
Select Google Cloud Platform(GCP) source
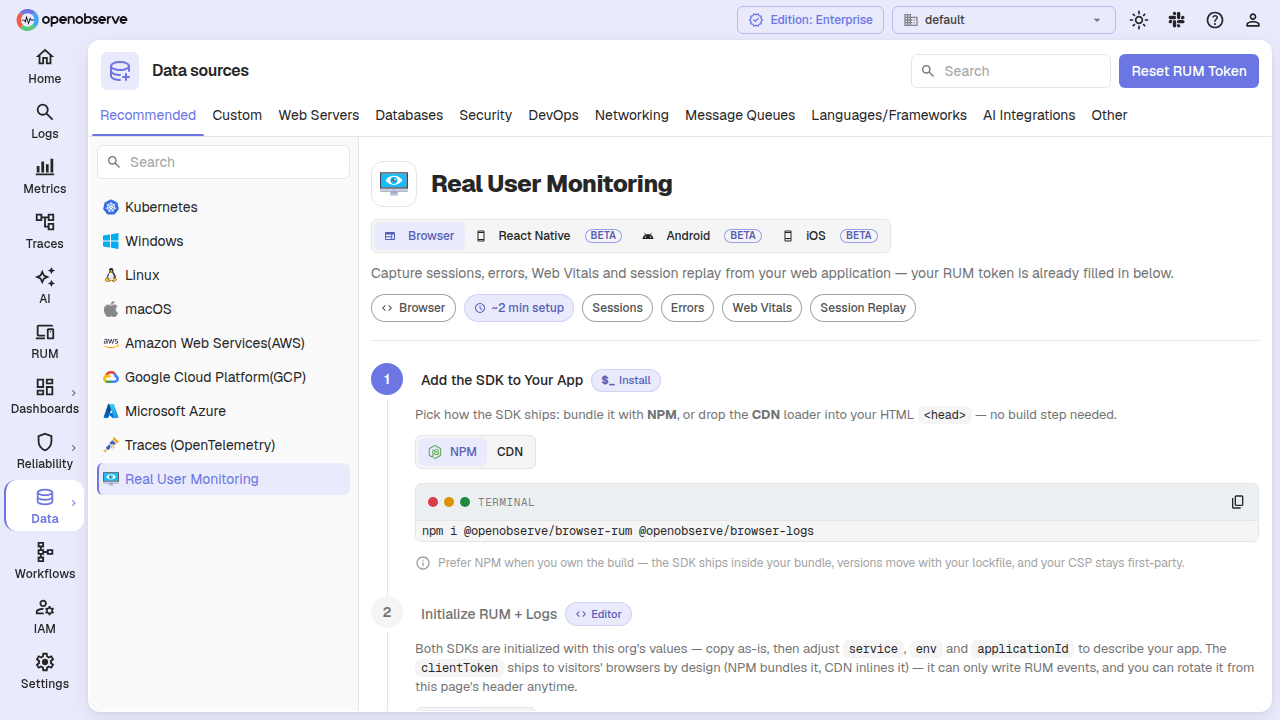(223, 377)
